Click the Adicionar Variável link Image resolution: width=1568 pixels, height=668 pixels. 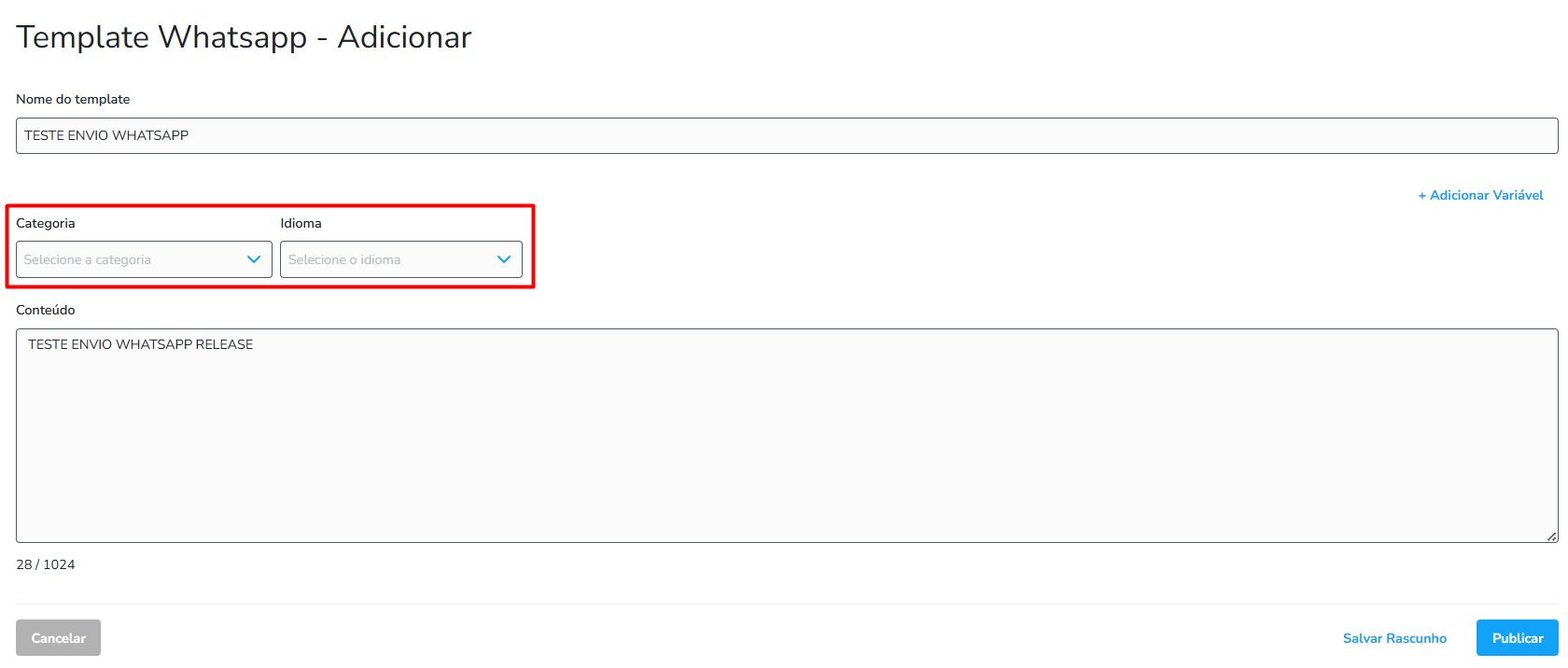point(1486,195)
